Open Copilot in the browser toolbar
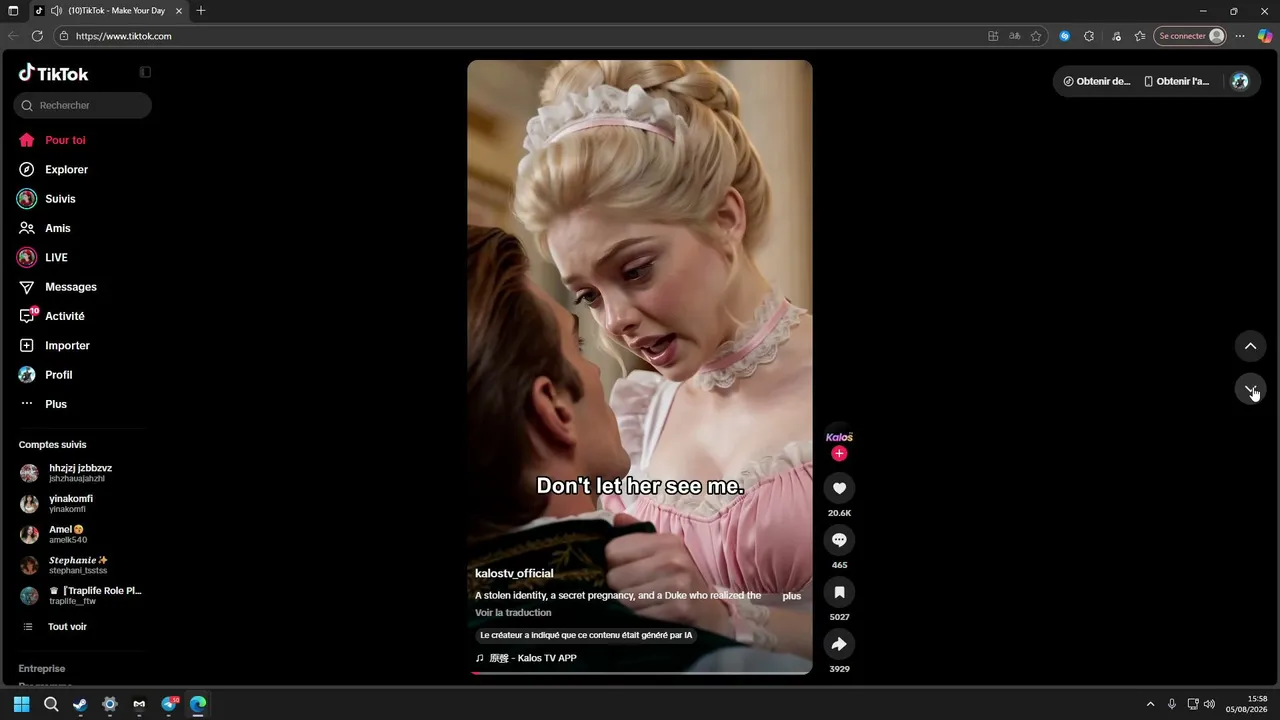 (1265, 36)
